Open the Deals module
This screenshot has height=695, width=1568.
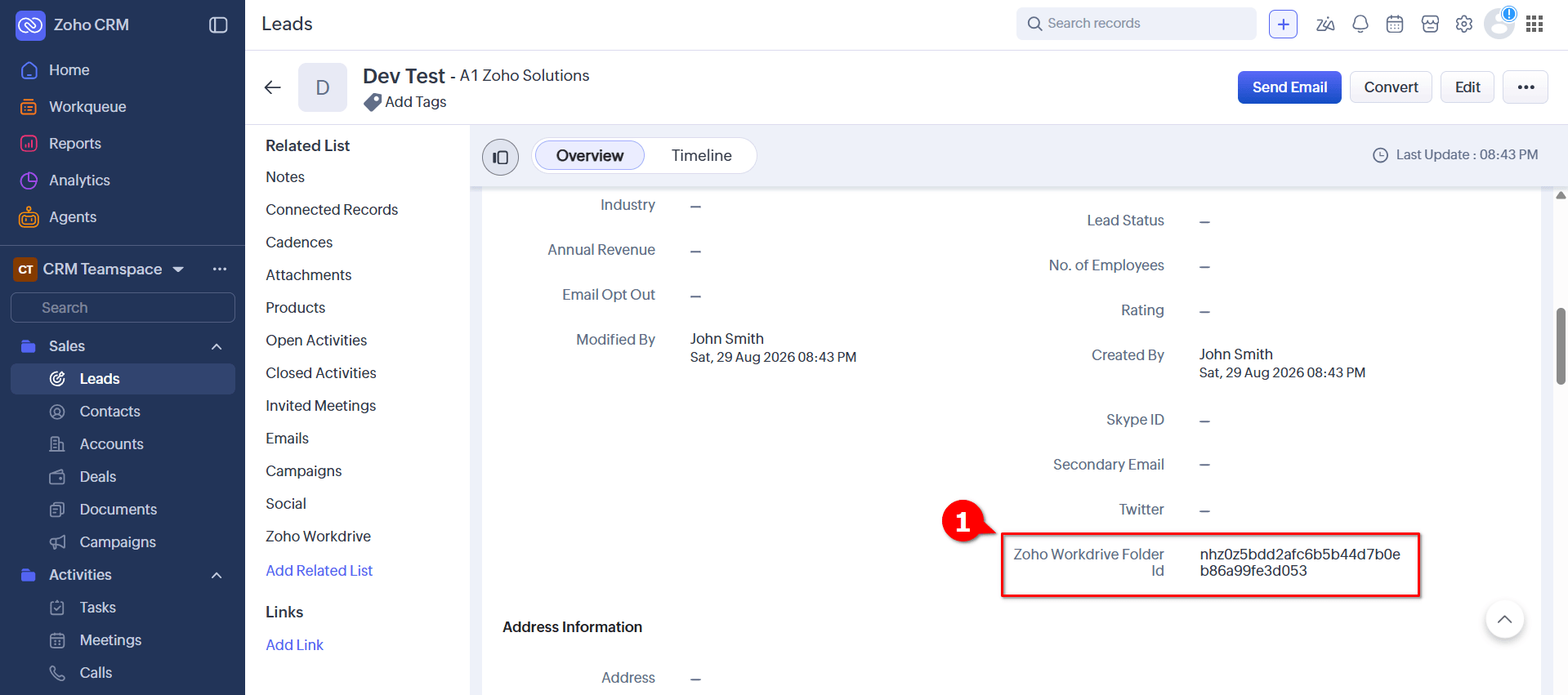(97, 477)
